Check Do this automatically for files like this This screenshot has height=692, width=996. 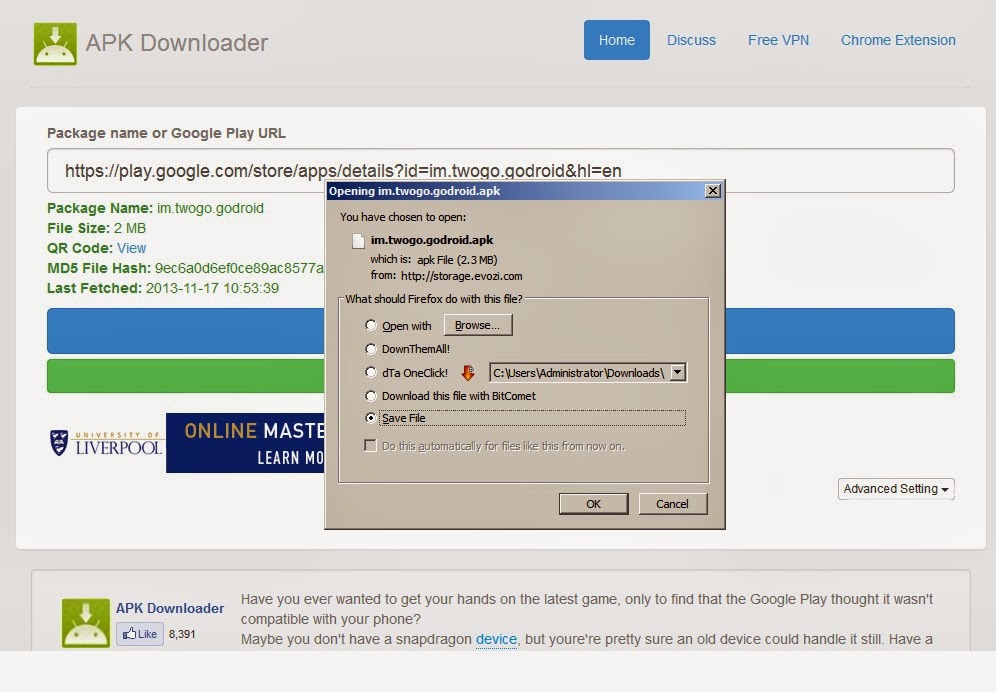(x=370, y=445)
